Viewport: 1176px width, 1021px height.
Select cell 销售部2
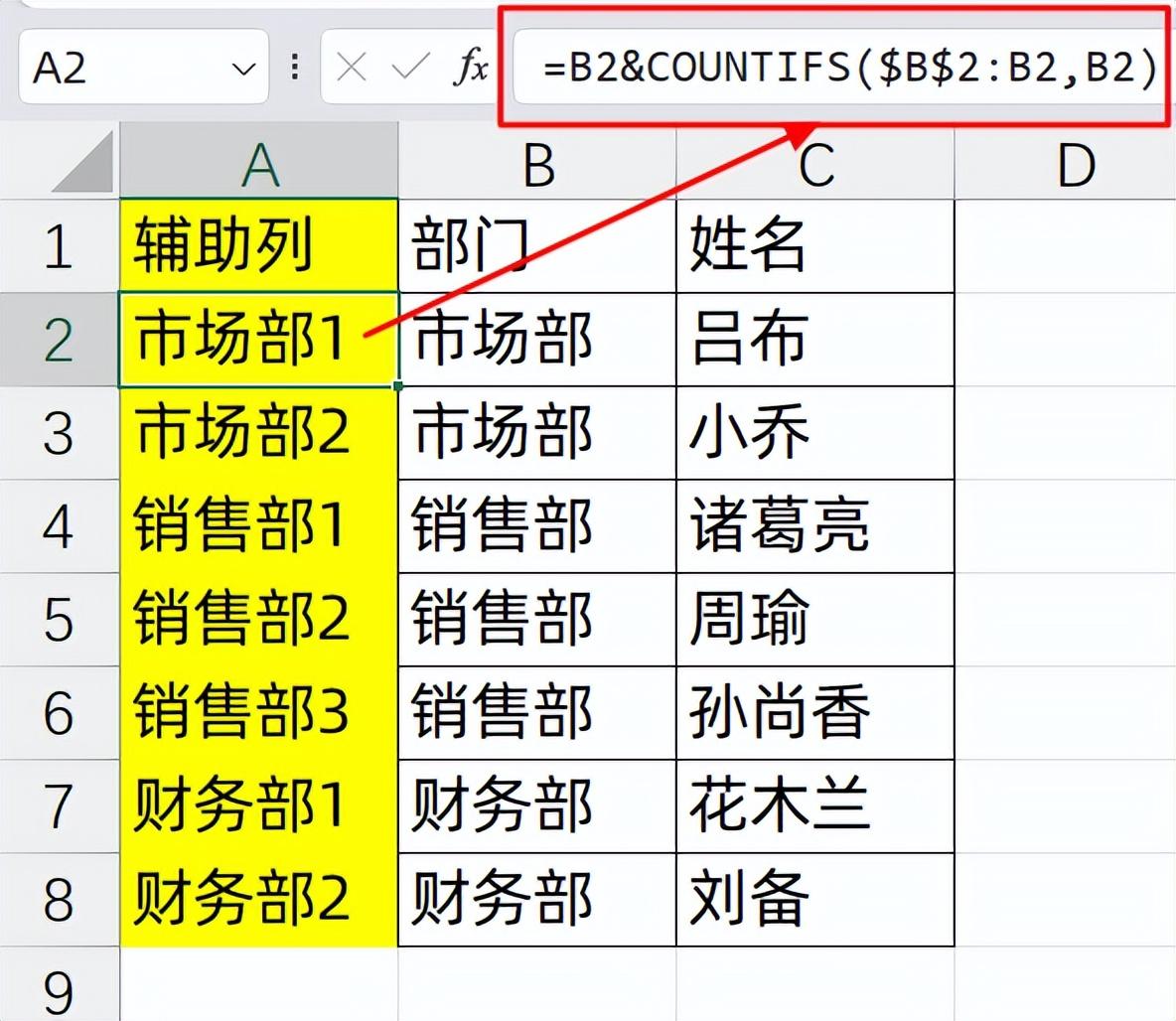pyautogui.click(x=259, y=620)
